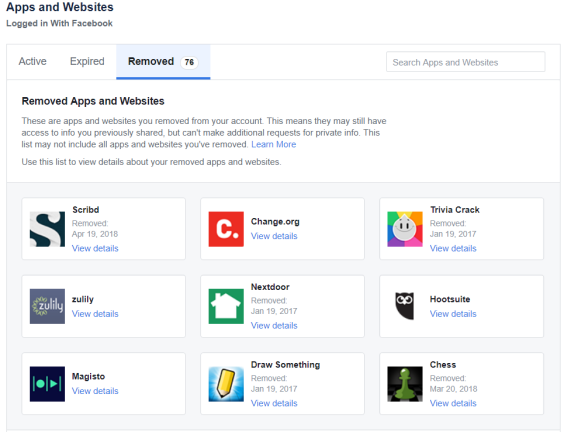Click the Apr 19, 2018 removal date
Viewport: 564px width, 432px height.
[x=95, y=234]
